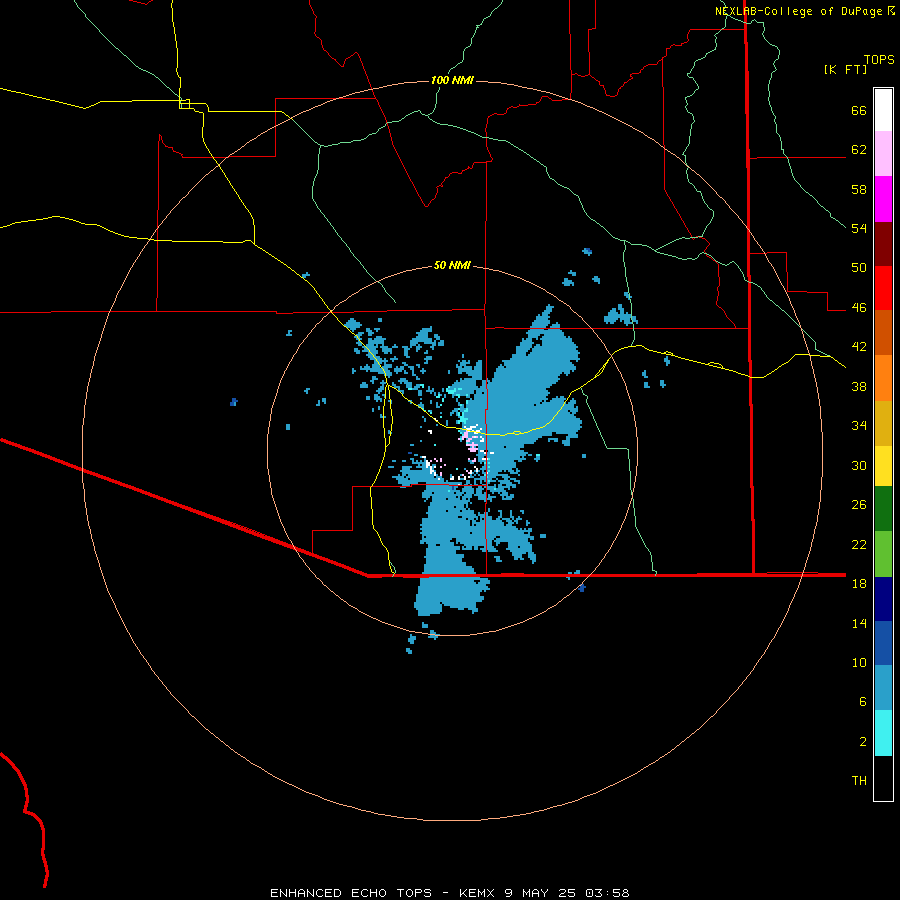This screenshot has height=900, width=900.
Task: Click the legend value 42
Action: tap(859, 347)
